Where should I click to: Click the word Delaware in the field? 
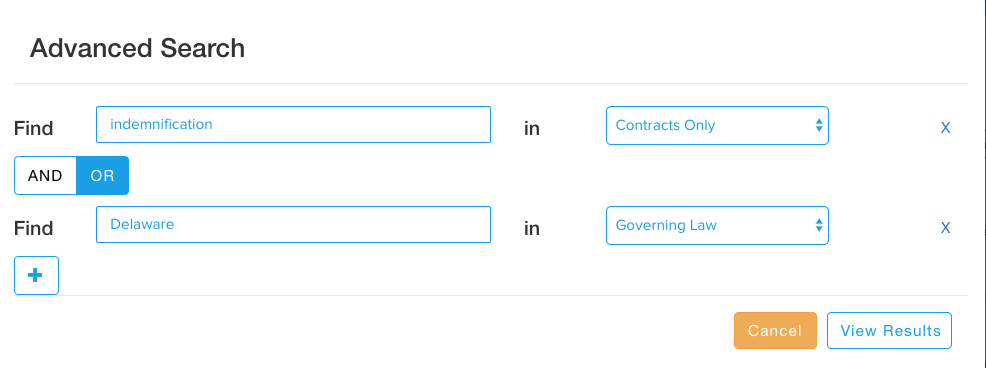(142, 224)
